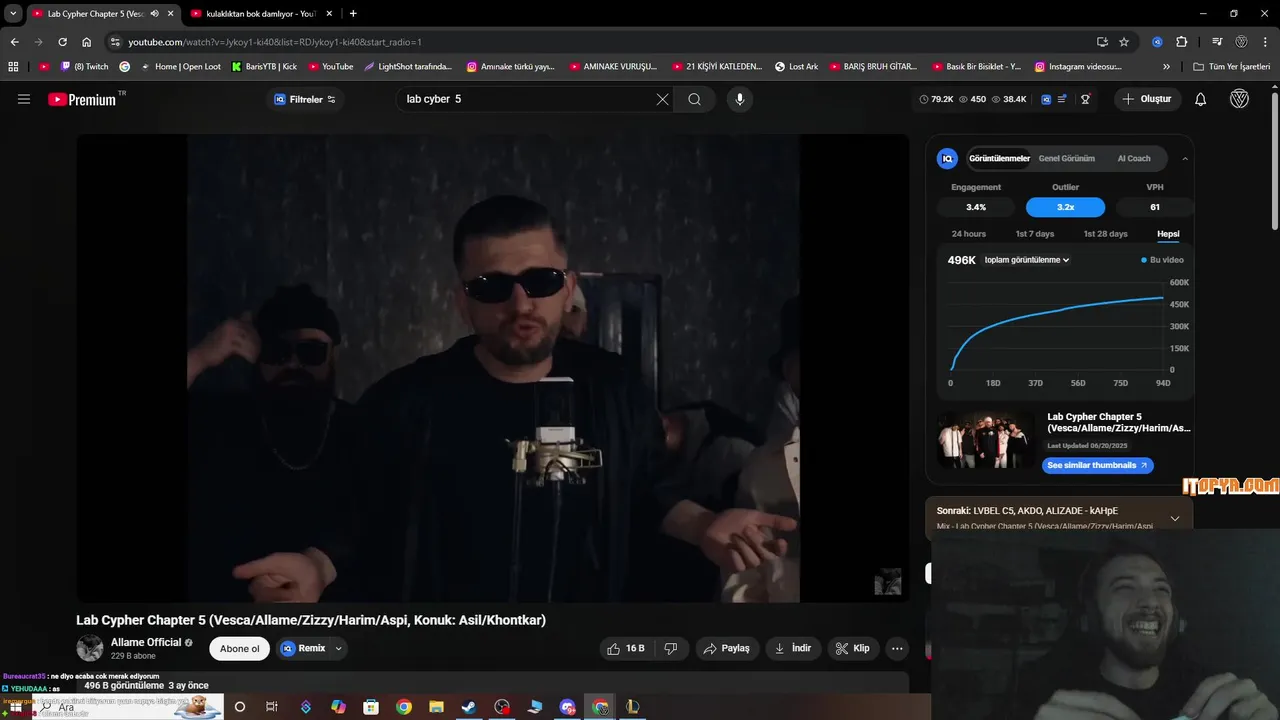Switch to the AI Coach tab

[x=1134, y=158]
